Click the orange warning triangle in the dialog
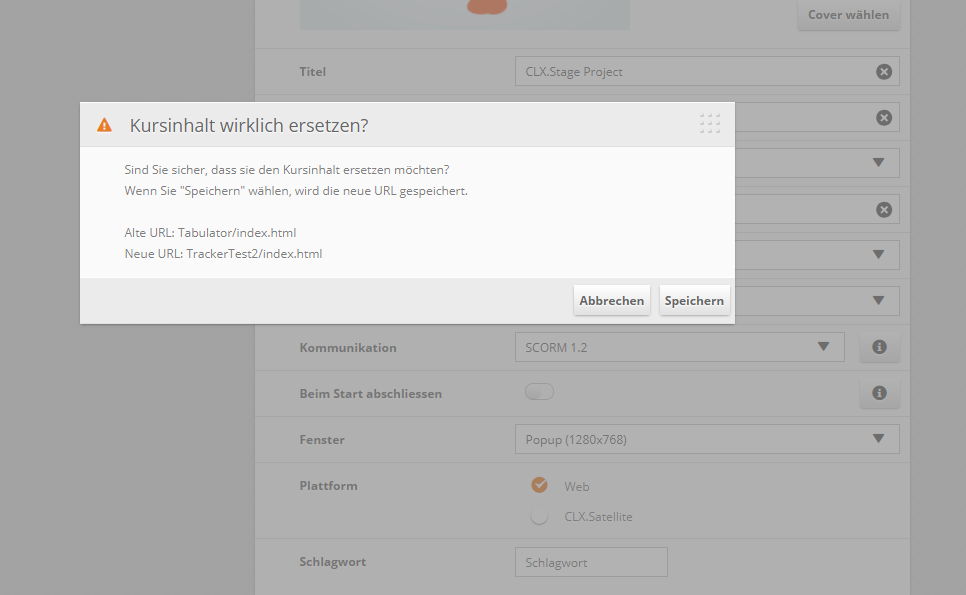Image resolution: width=966 pixels, height=595 pixels. point(104,125)
